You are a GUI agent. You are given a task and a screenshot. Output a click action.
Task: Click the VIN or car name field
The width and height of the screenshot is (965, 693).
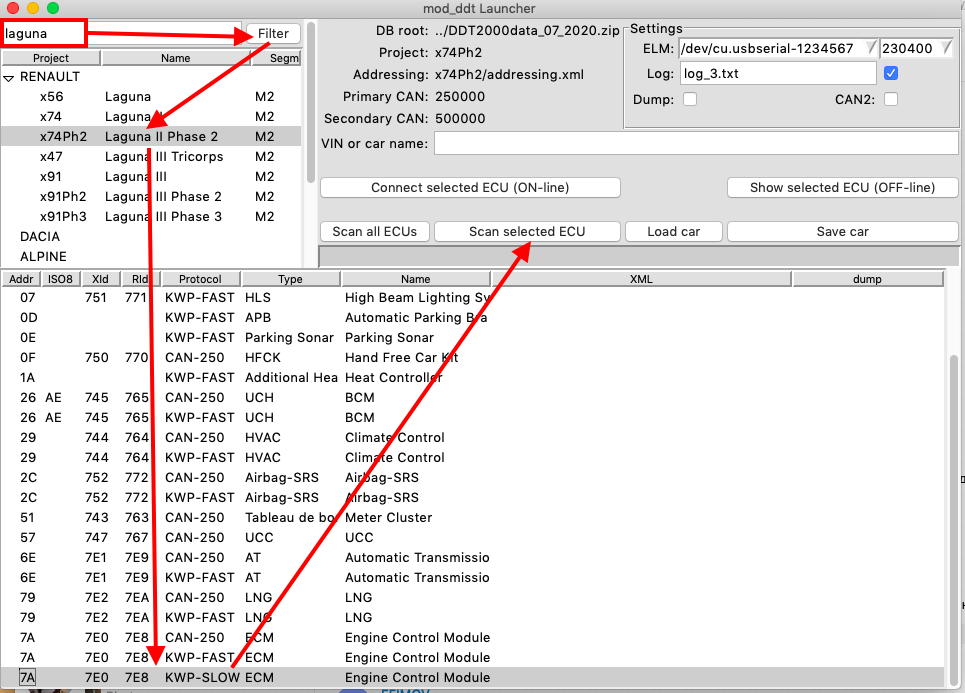coord(695,143)
